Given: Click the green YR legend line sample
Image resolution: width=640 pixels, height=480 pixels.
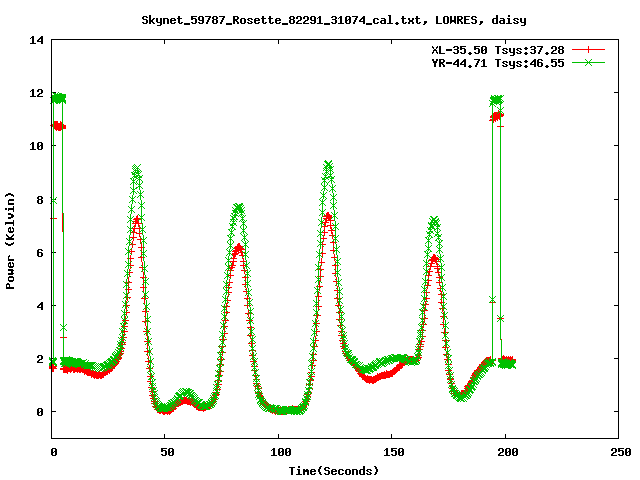Looking at the screenshot, I should point(588,62).
